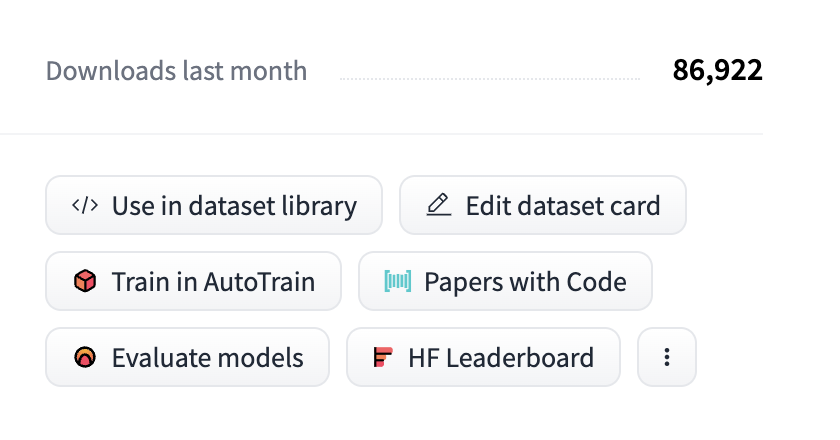Viewport: 840px width, 440px height.
Task: Click the AutoTrain cube icon
Action: point(85,282)
